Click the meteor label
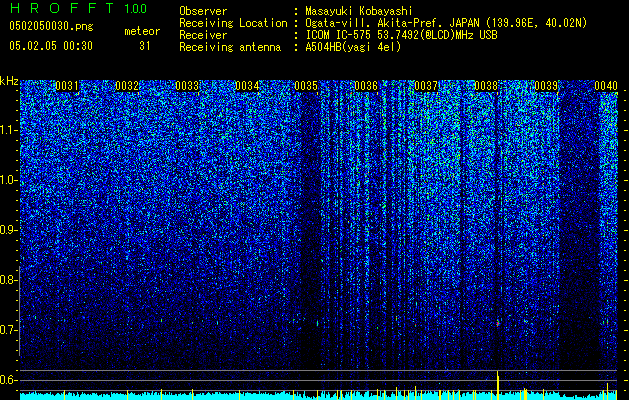Image resolution: width=629 pixels, height=400 pixels. click(142, 31)
